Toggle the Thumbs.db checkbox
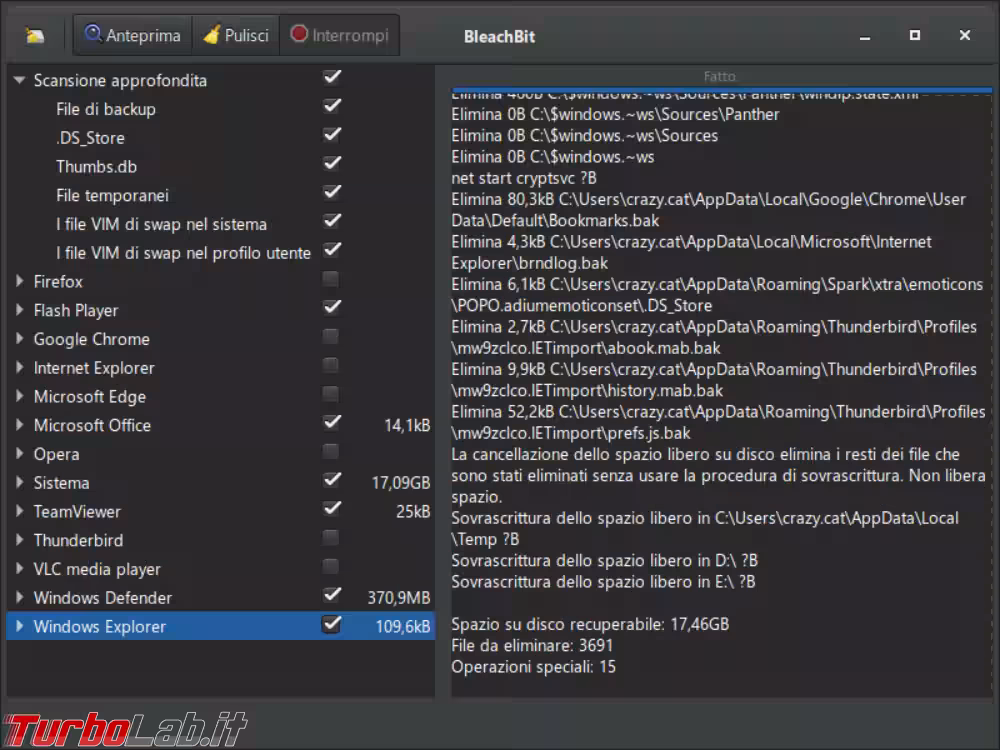 point(332,163)
